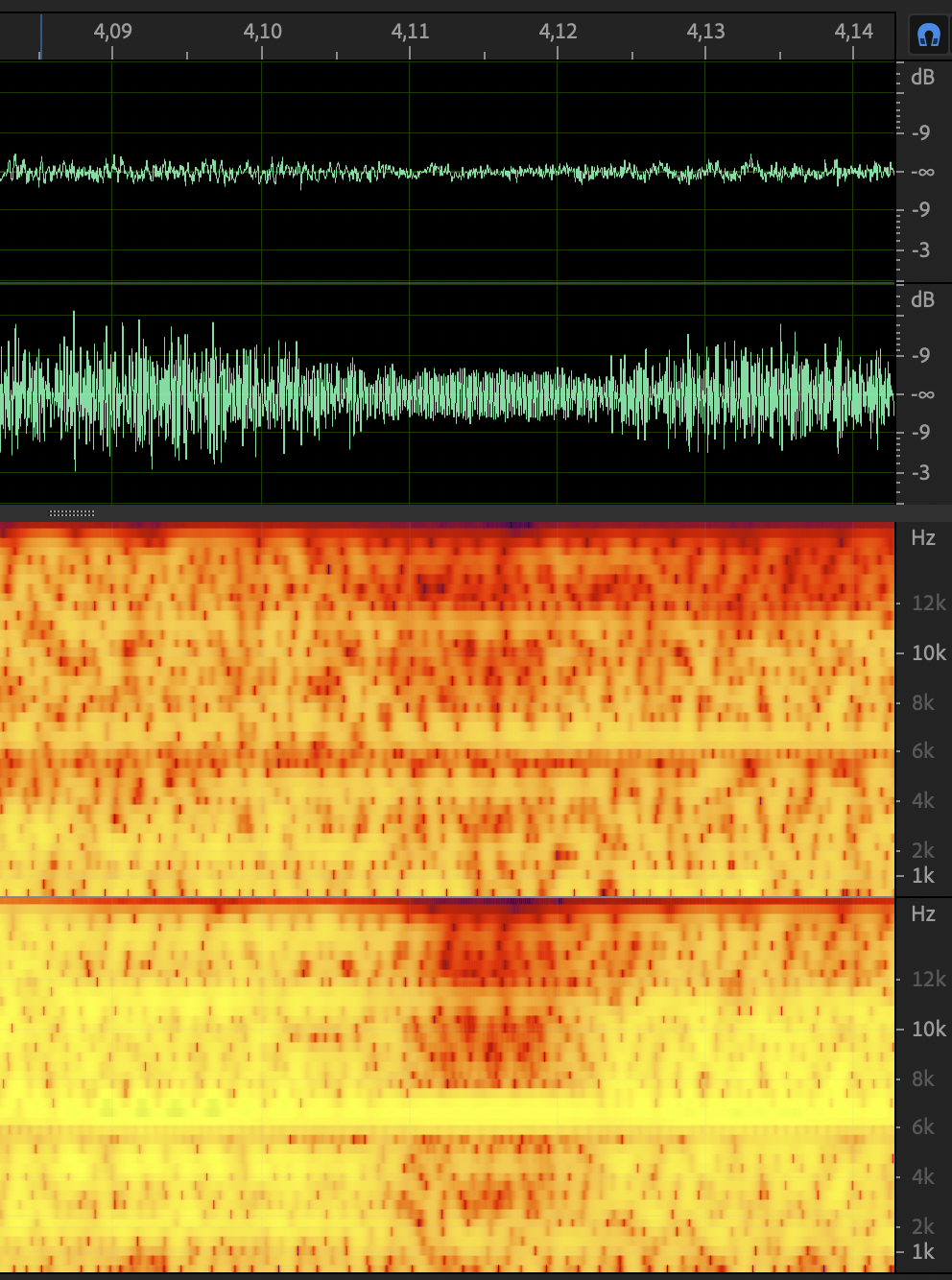Click 1k on the upper spectrogram frequency scale

922,876
